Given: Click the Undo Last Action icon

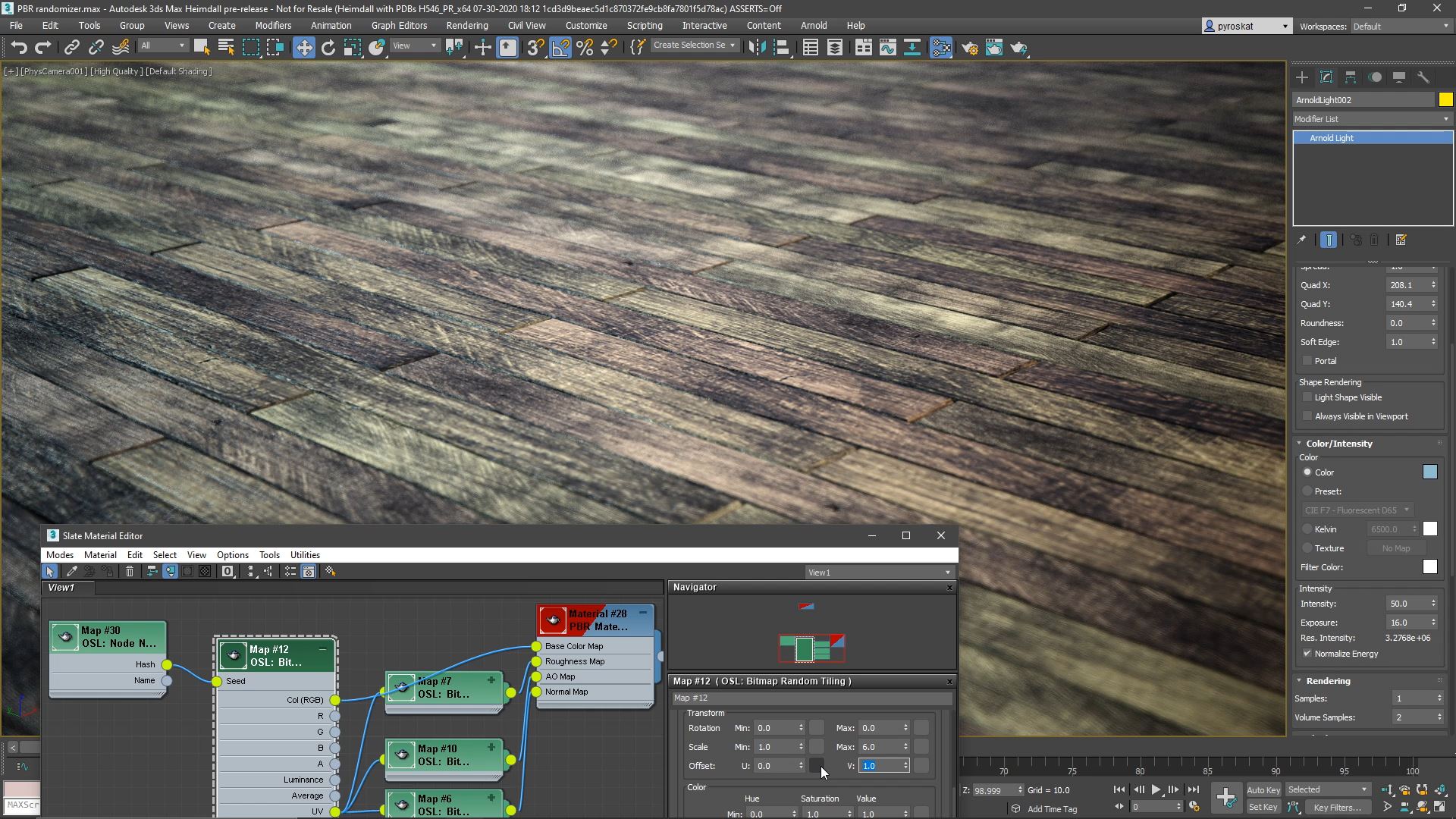Looking at the screenshot, I should tap(18, 47).
